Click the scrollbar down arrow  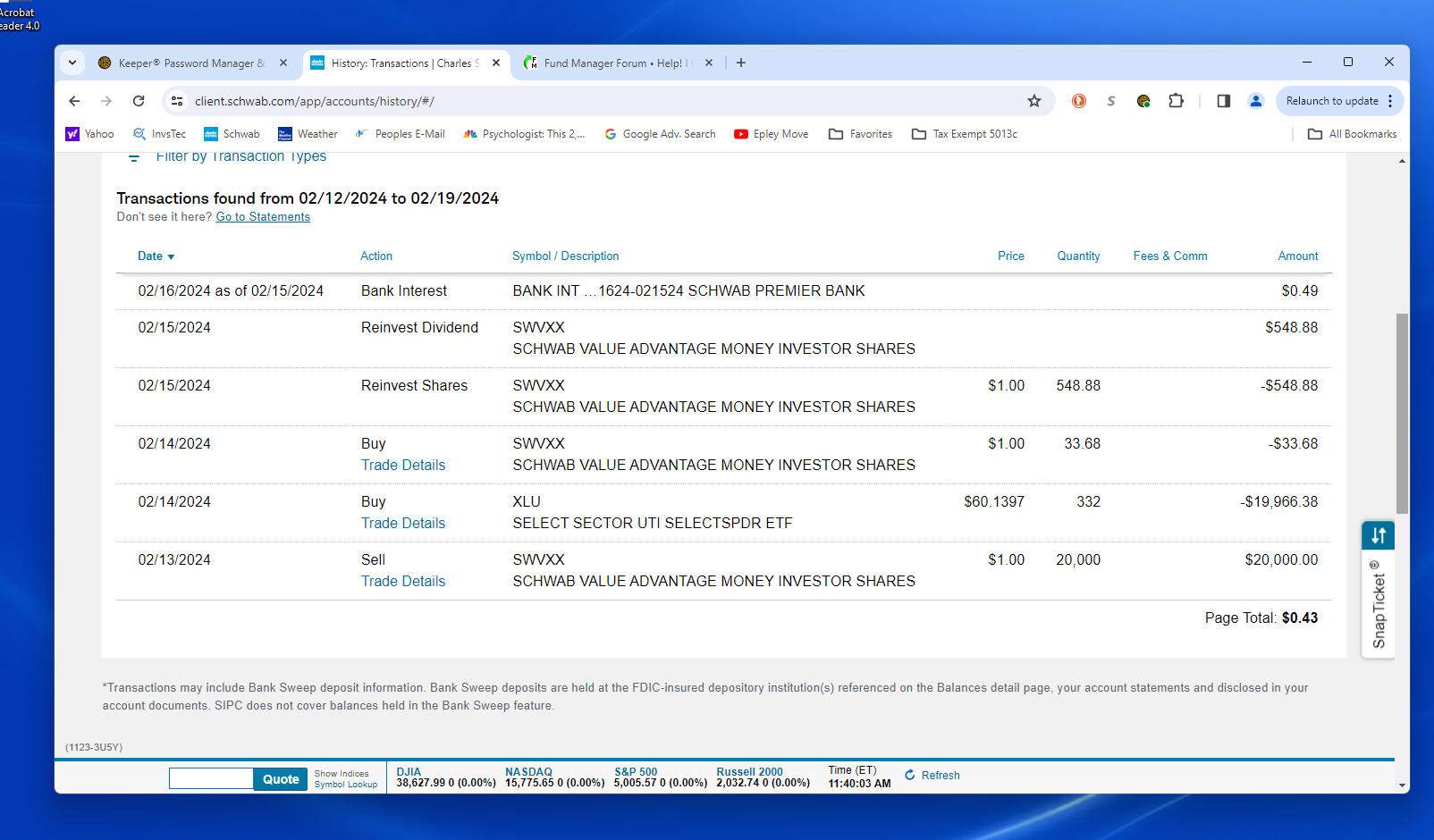pyautogui.click(x=1402, y=785)
